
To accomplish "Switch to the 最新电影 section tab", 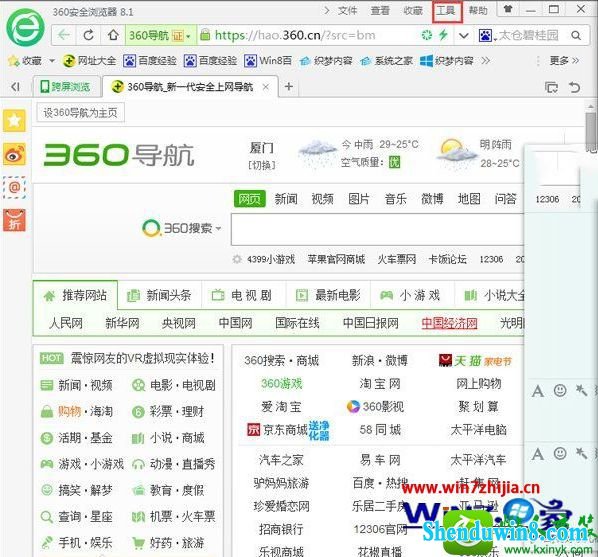I will (328, 295).
